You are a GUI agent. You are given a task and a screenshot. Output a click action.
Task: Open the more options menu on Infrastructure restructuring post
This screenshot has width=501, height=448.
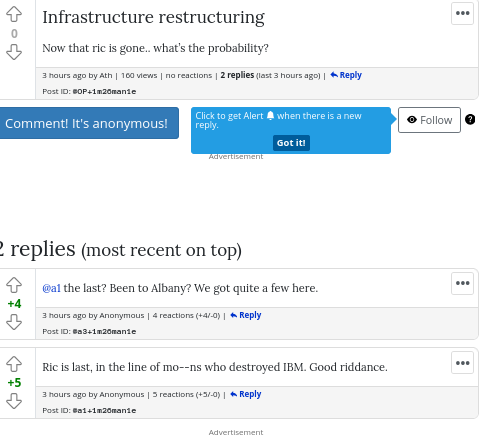462,13
